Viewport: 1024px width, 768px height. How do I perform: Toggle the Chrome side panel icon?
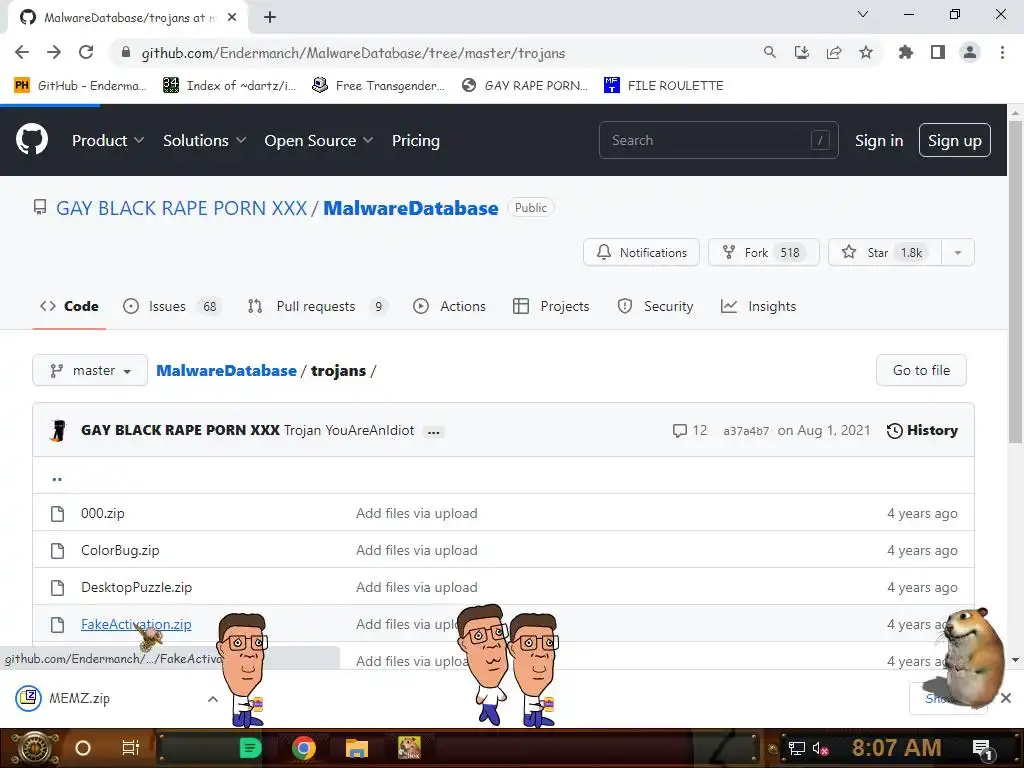coord(938,52)
